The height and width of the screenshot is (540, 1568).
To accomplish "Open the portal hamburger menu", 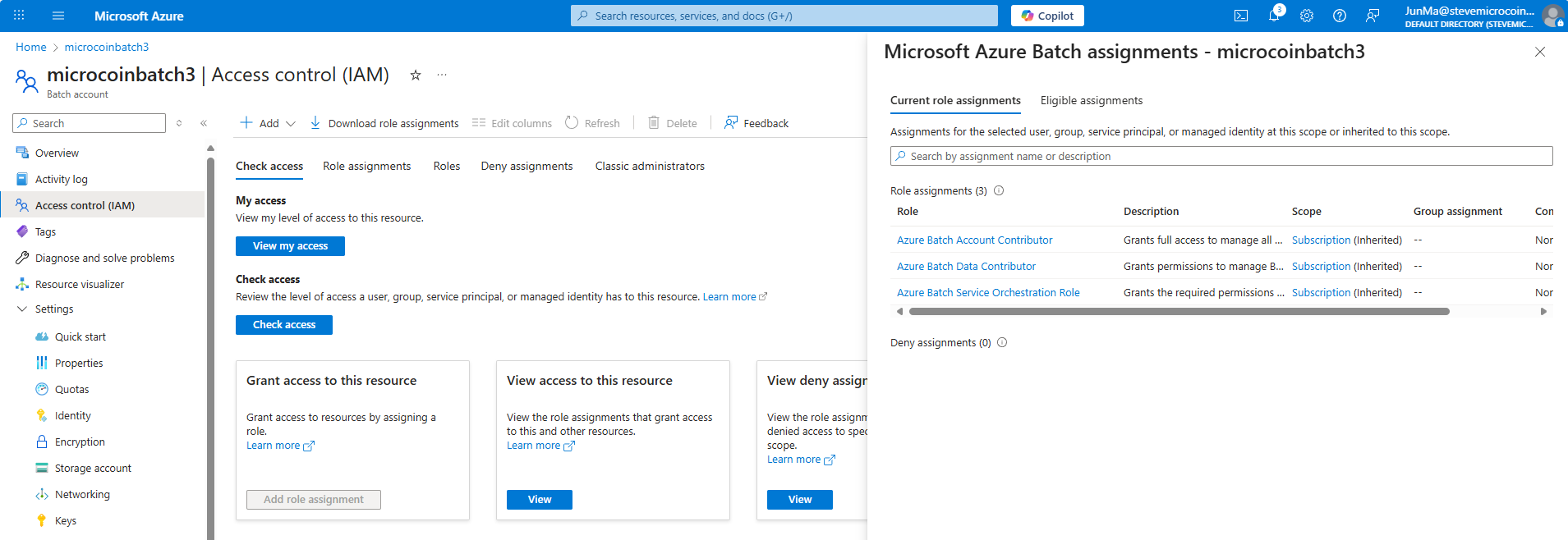I will click(57, 16).
